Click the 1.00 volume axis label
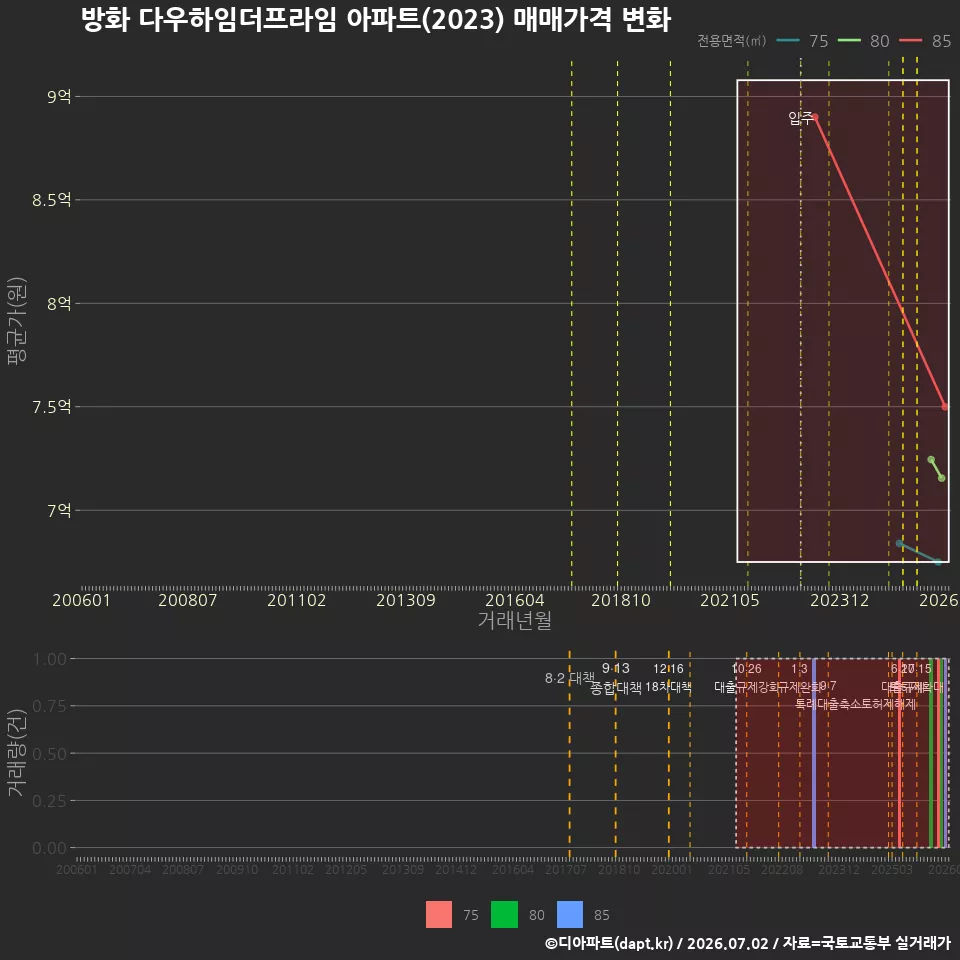 (x=50, y=659)
